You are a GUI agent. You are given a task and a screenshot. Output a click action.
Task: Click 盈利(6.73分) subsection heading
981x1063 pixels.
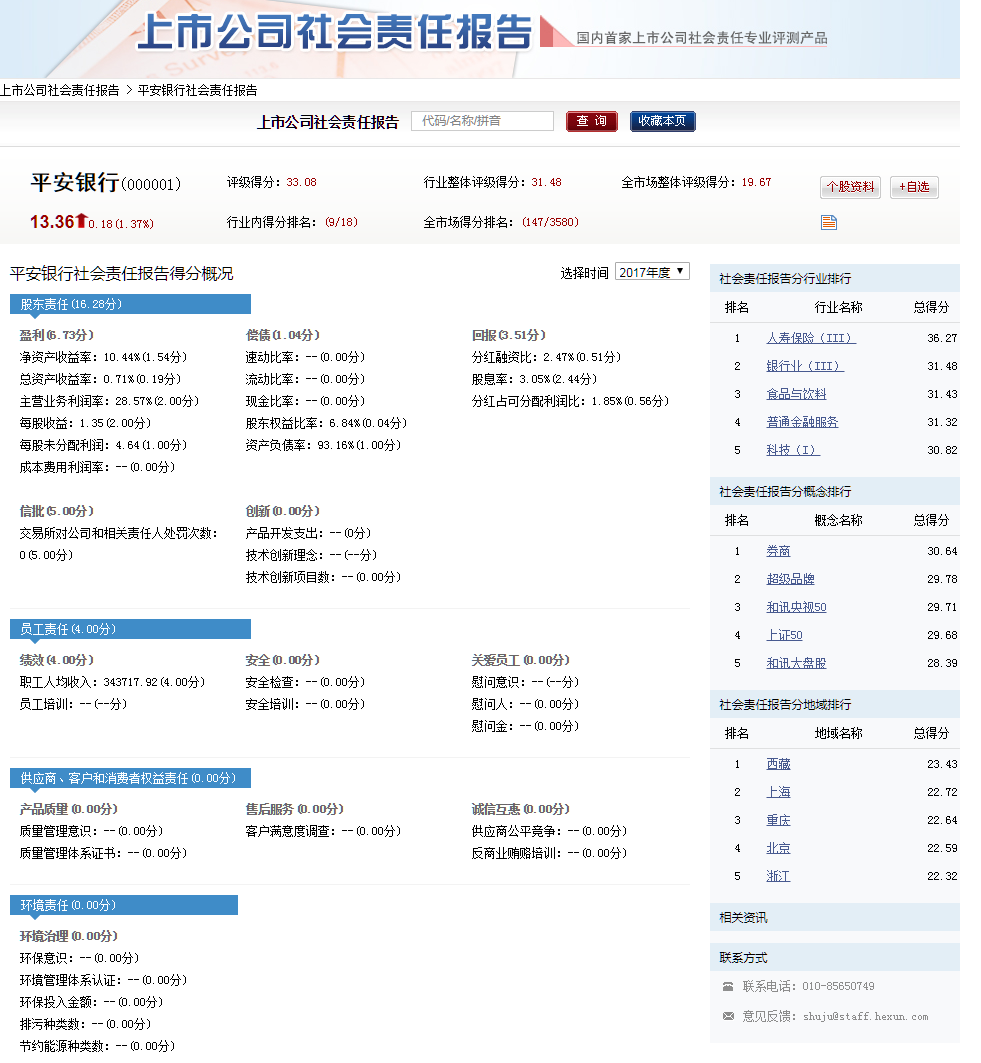tap(56, 335)
